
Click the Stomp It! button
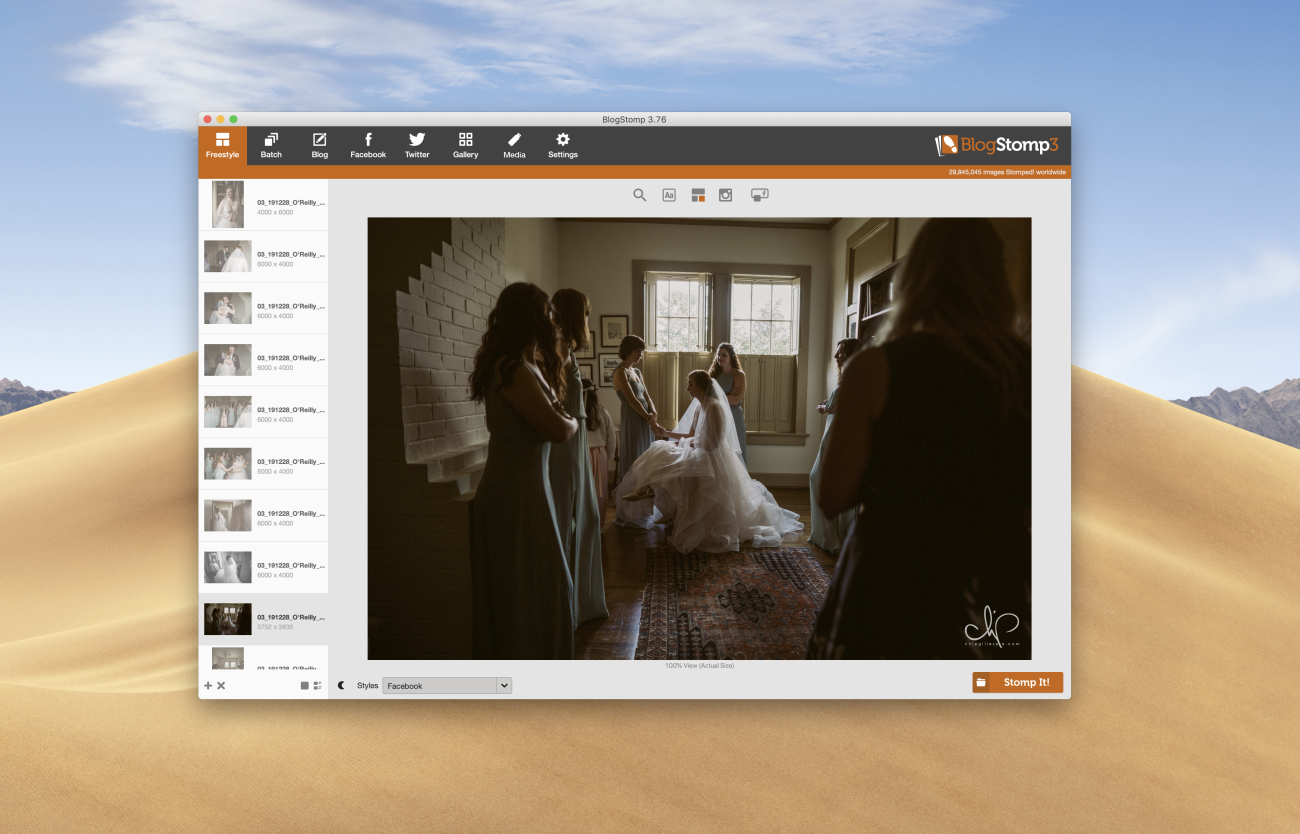(1017, 682)
